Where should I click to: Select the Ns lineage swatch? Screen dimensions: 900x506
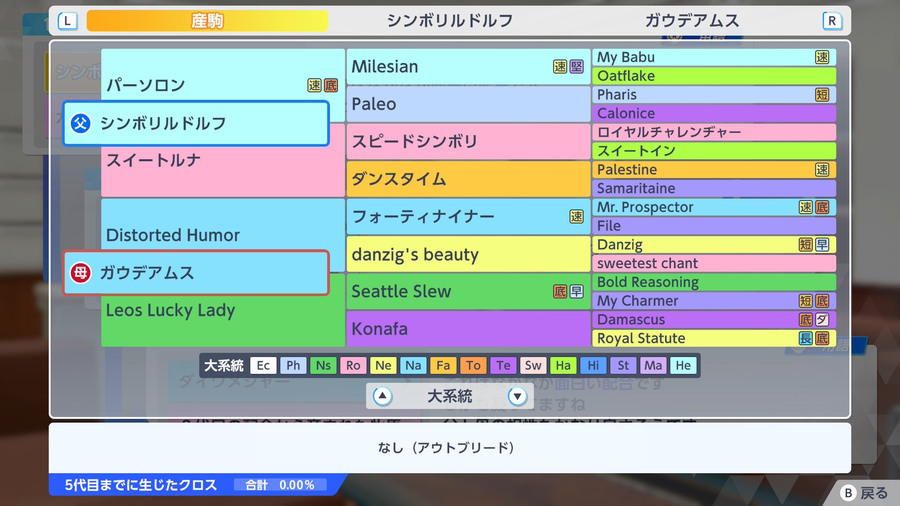(323, 365)
